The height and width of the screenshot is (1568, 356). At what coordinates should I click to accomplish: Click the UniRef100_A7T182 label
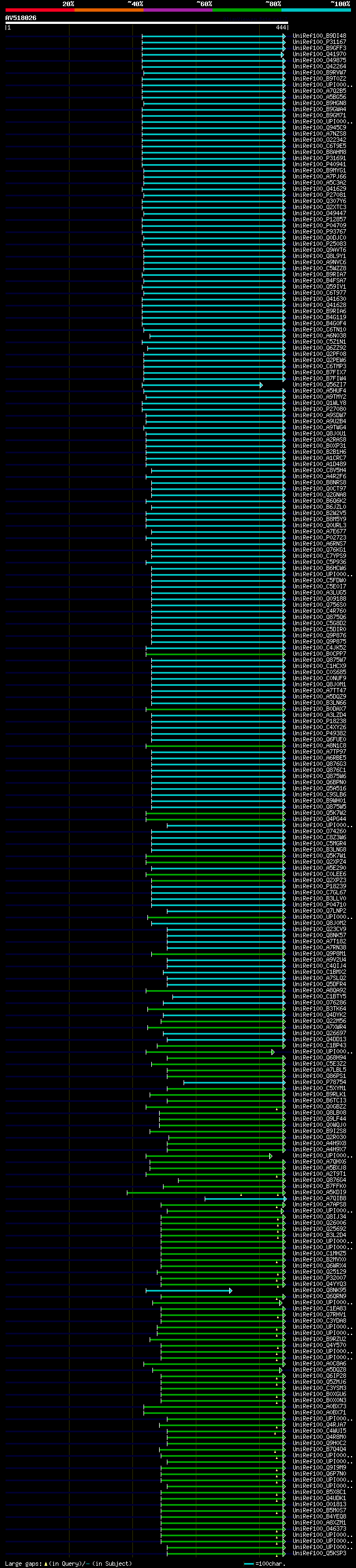[319, 942]
